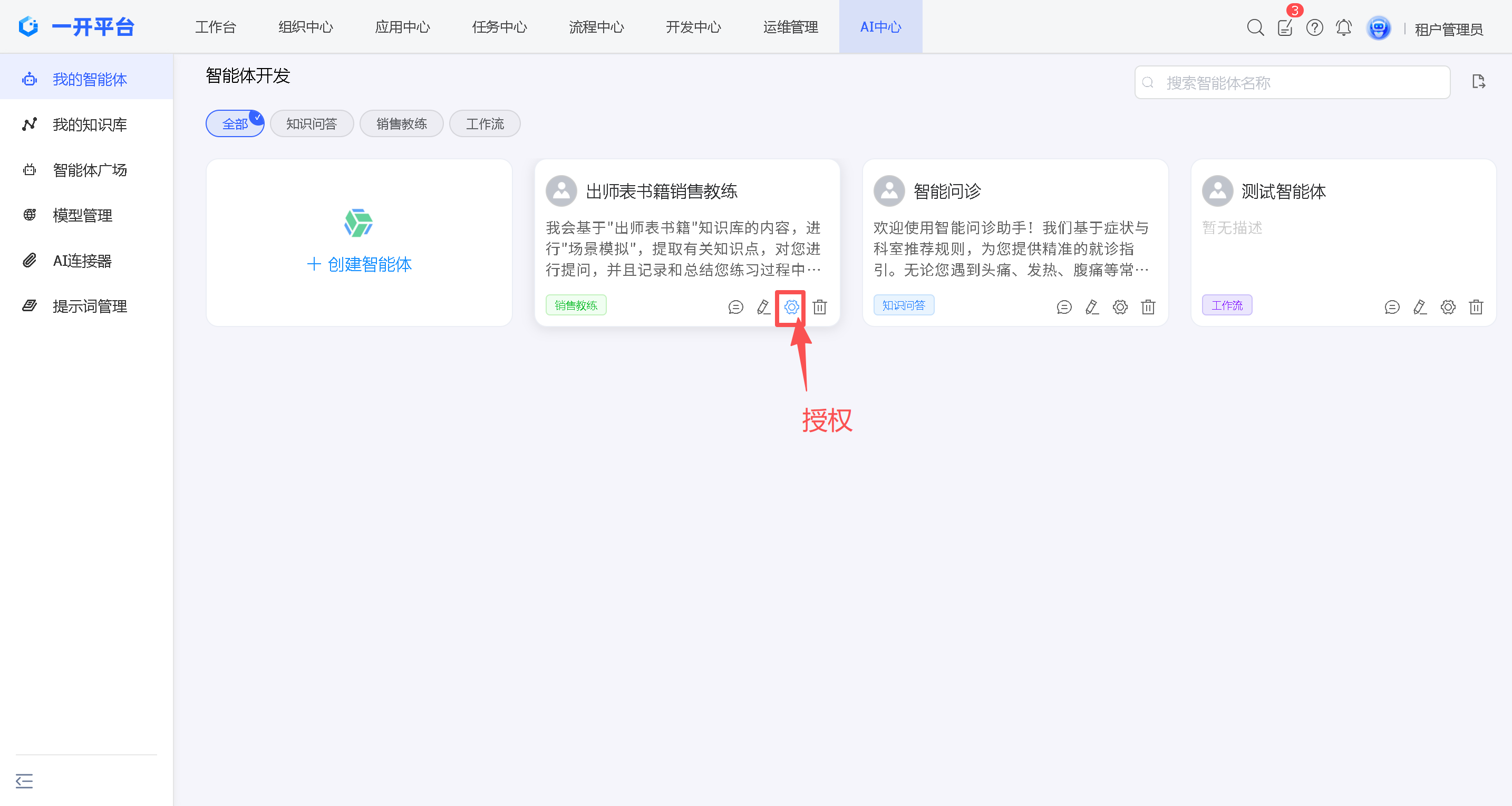Collapse the left sidebar menu

pos(24,781)
